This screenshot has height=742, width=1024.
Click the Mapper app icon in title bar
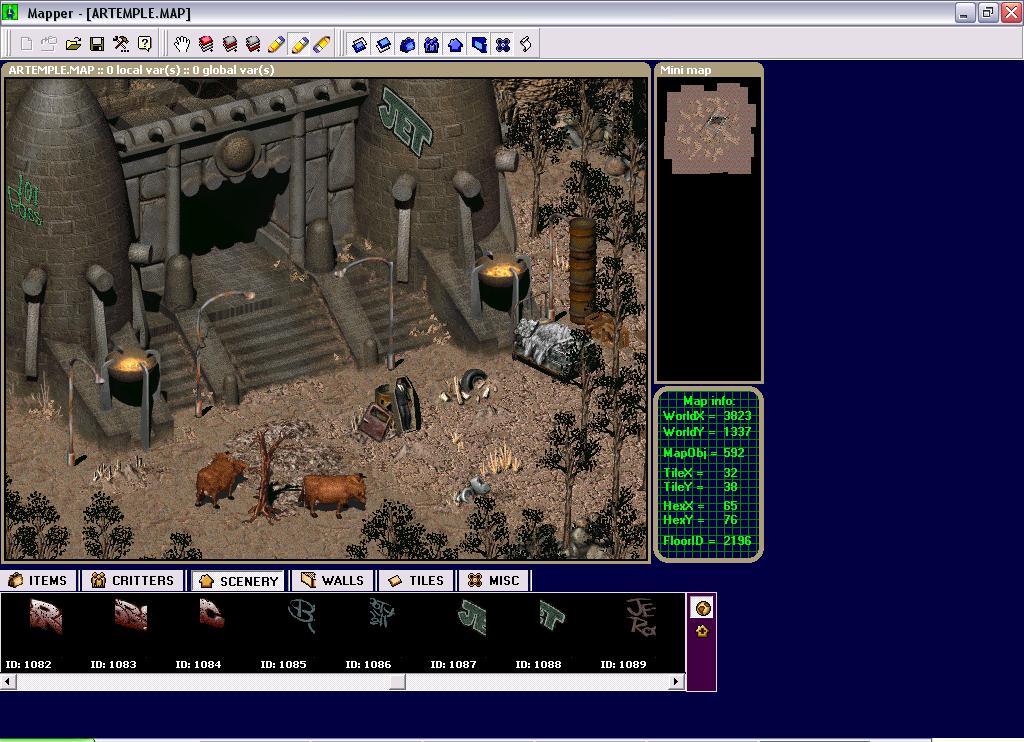[x=10, y=12]
